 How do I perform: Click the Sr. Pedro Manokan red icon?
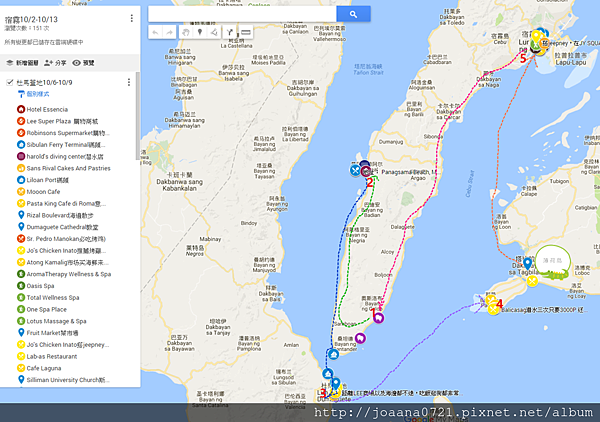tap(21, 239)
